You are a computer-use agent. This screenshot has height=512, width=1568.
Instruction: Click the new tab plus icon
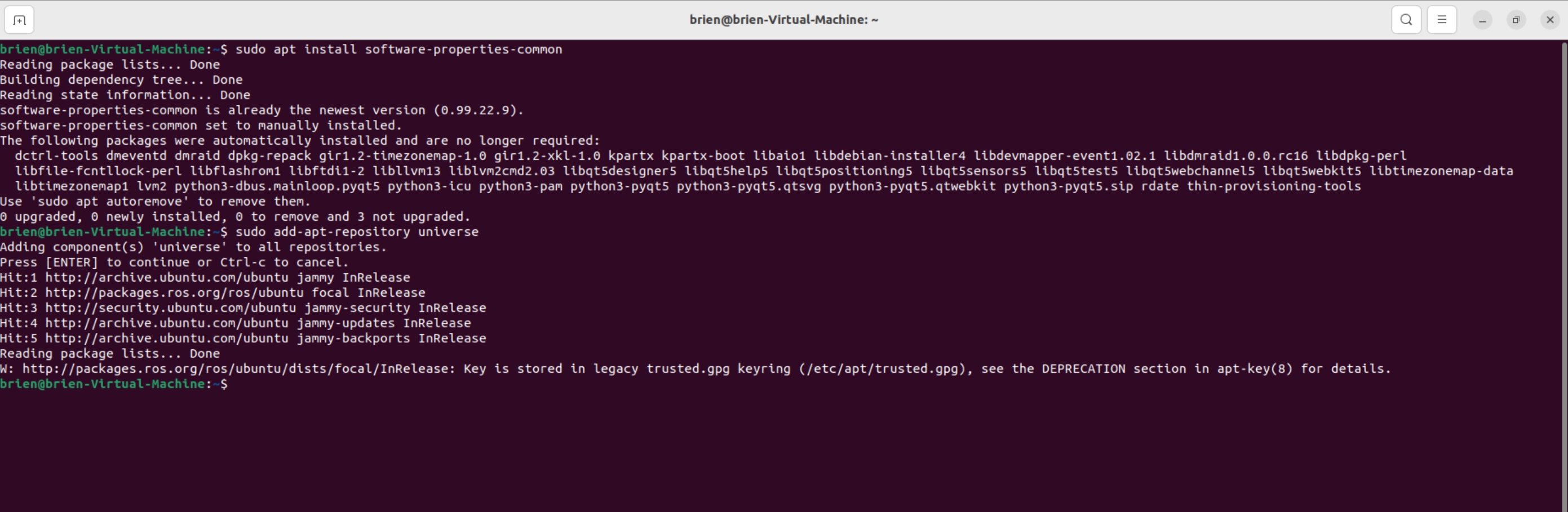tap(19, 20)
